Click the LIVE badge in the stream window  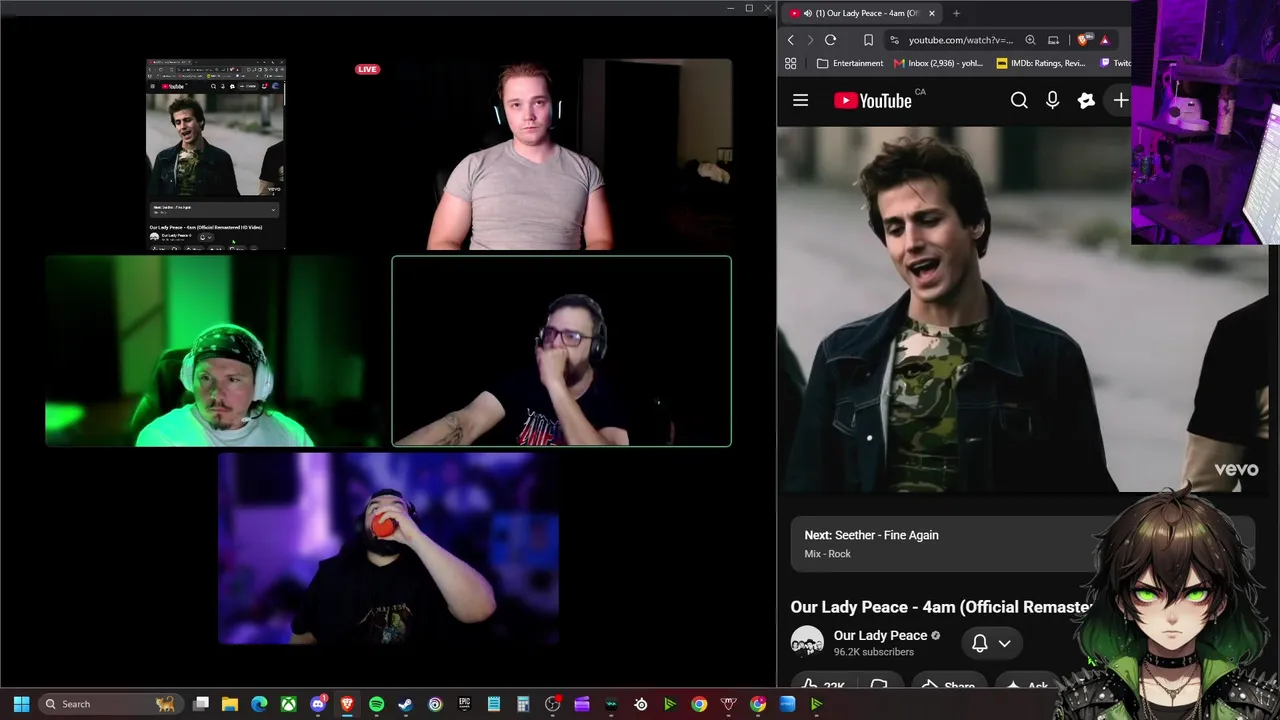pos(367,69)
